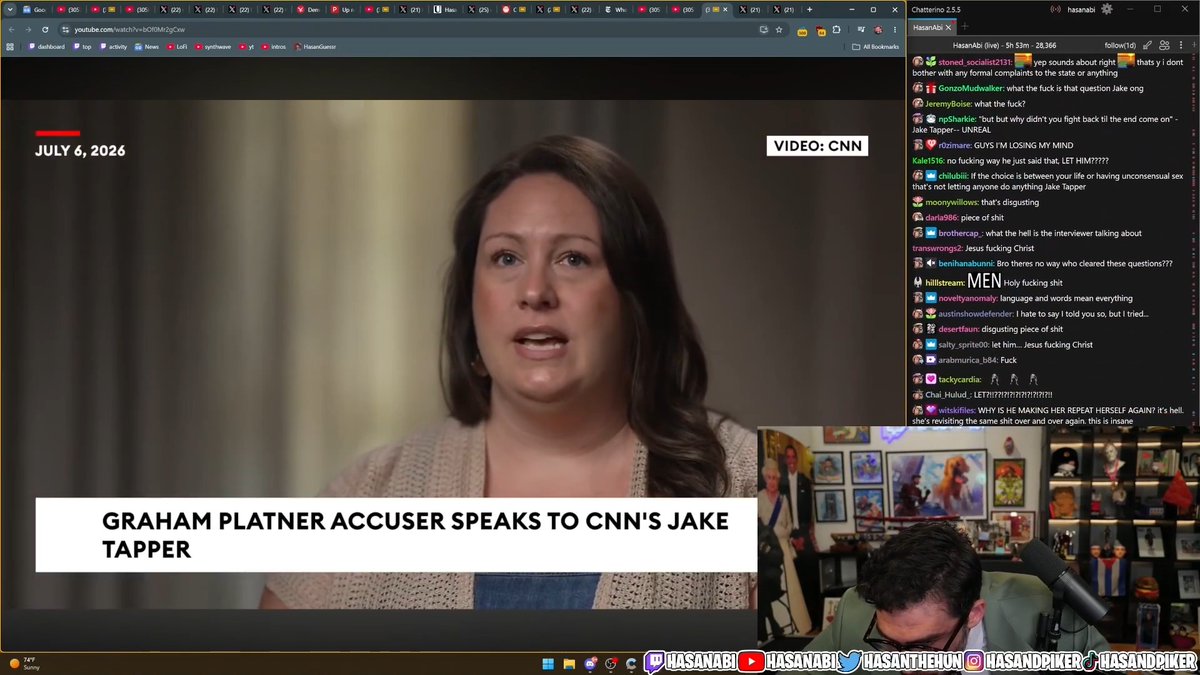
Task: Open the Chatterino viewer list icon
Action: coord(1164,45)
